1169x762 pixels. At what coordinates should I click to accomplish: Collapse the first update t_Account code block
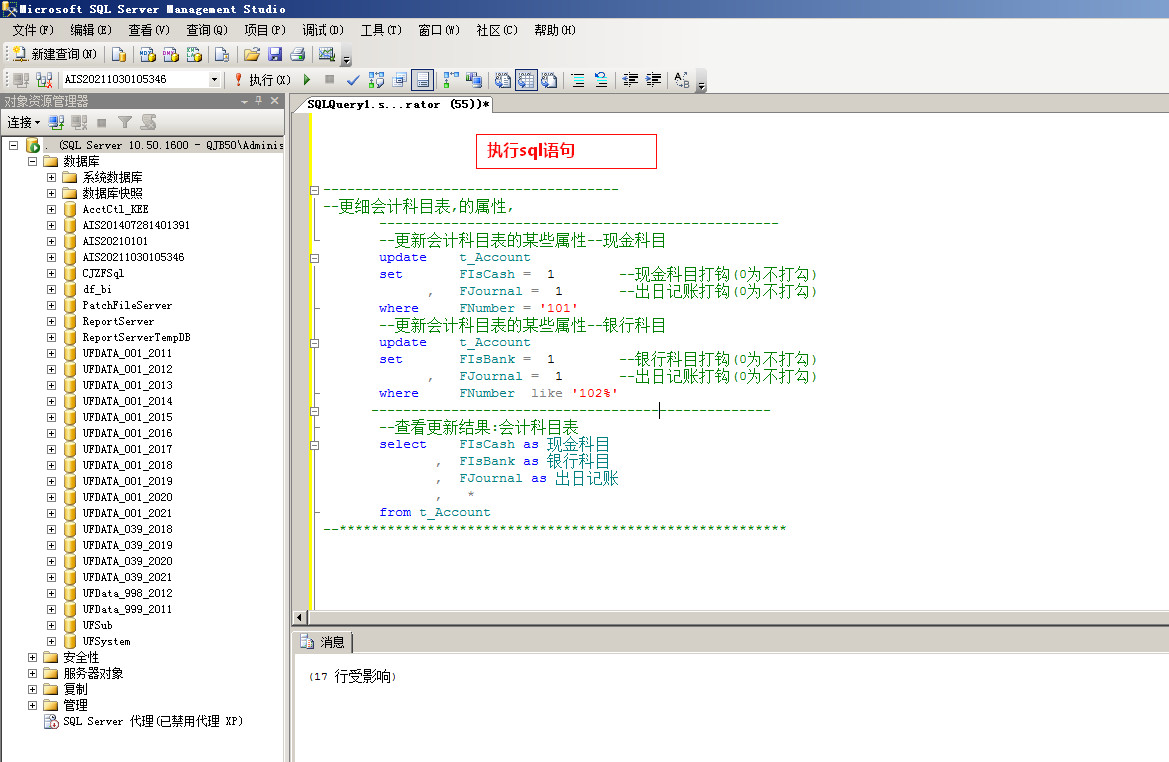(315, 258)
